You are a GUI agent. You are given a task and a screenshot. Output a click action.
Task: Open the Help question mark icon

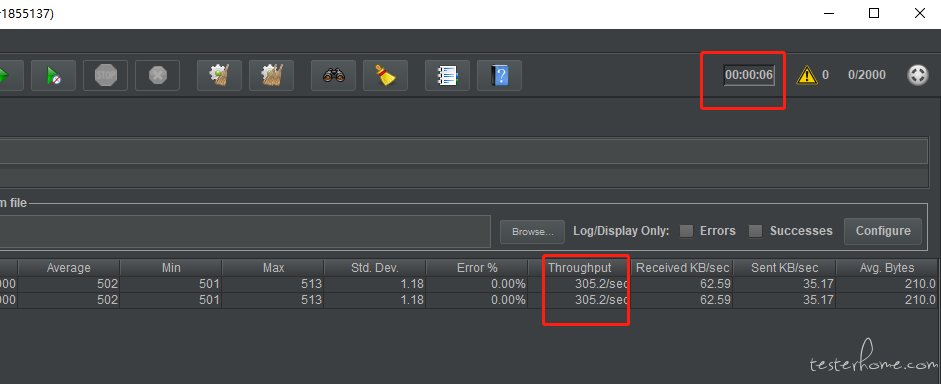[x=499, y=75]
